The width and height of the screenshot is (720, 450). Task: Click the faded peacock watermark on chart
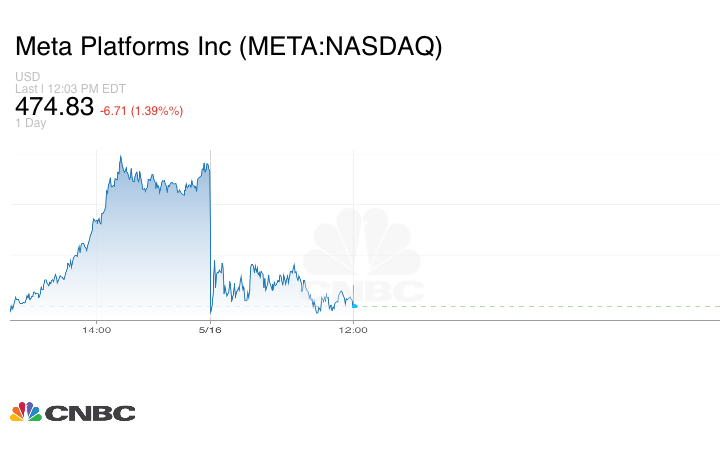coord(362,243)
